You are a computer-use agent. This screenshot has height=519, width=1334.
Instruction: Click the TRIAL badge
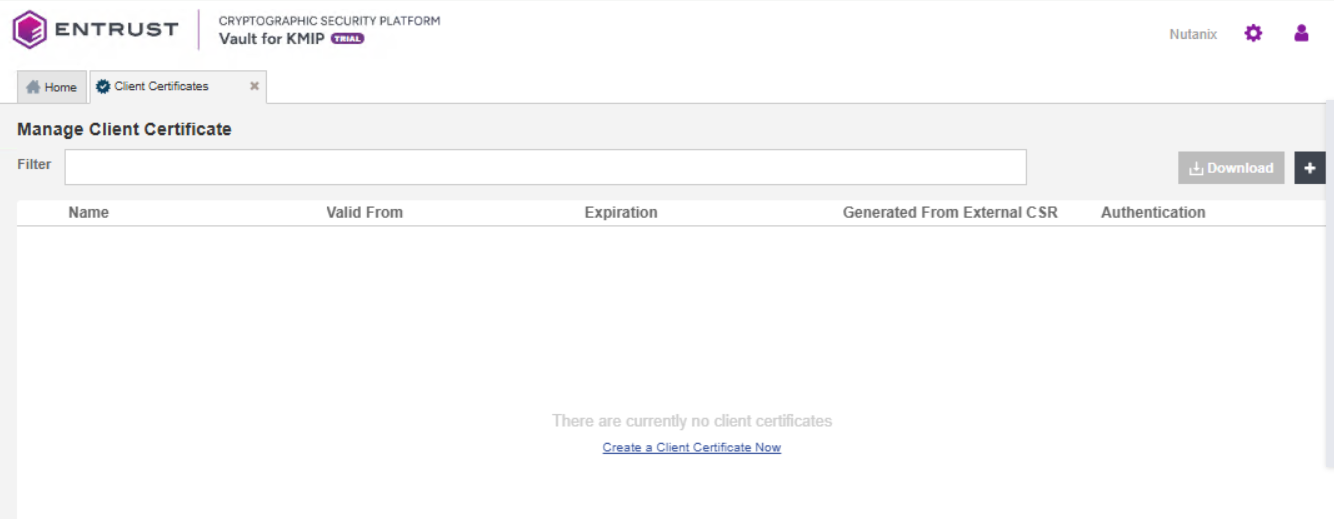tap(347, 39)
